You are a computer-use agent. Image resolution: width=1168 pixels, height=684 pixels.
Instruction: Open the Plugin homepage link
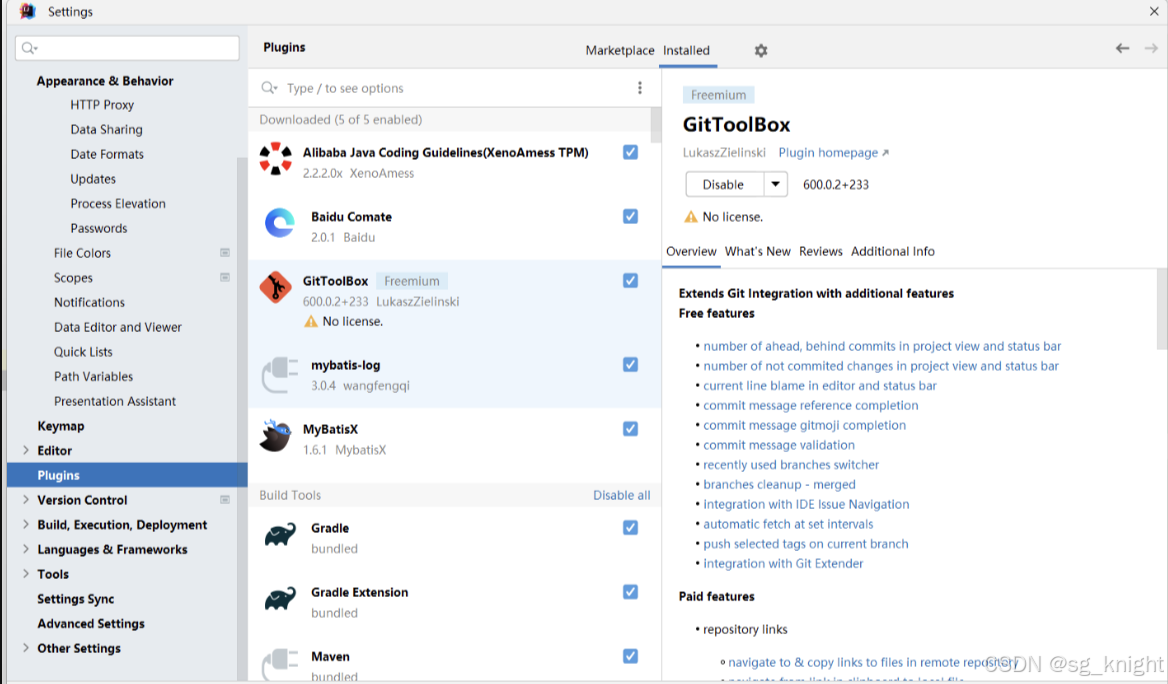coord(834,152)
